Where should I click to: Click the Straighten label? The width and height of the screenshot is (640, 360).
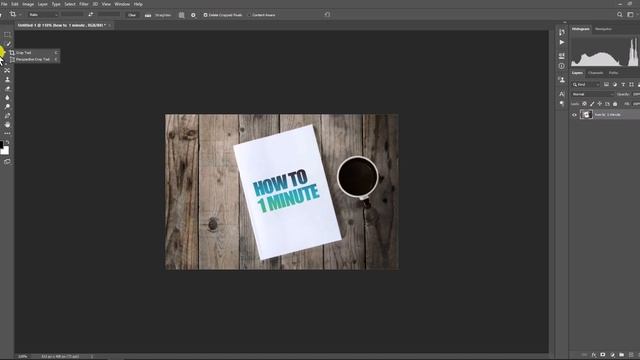[x=163, y=15]
